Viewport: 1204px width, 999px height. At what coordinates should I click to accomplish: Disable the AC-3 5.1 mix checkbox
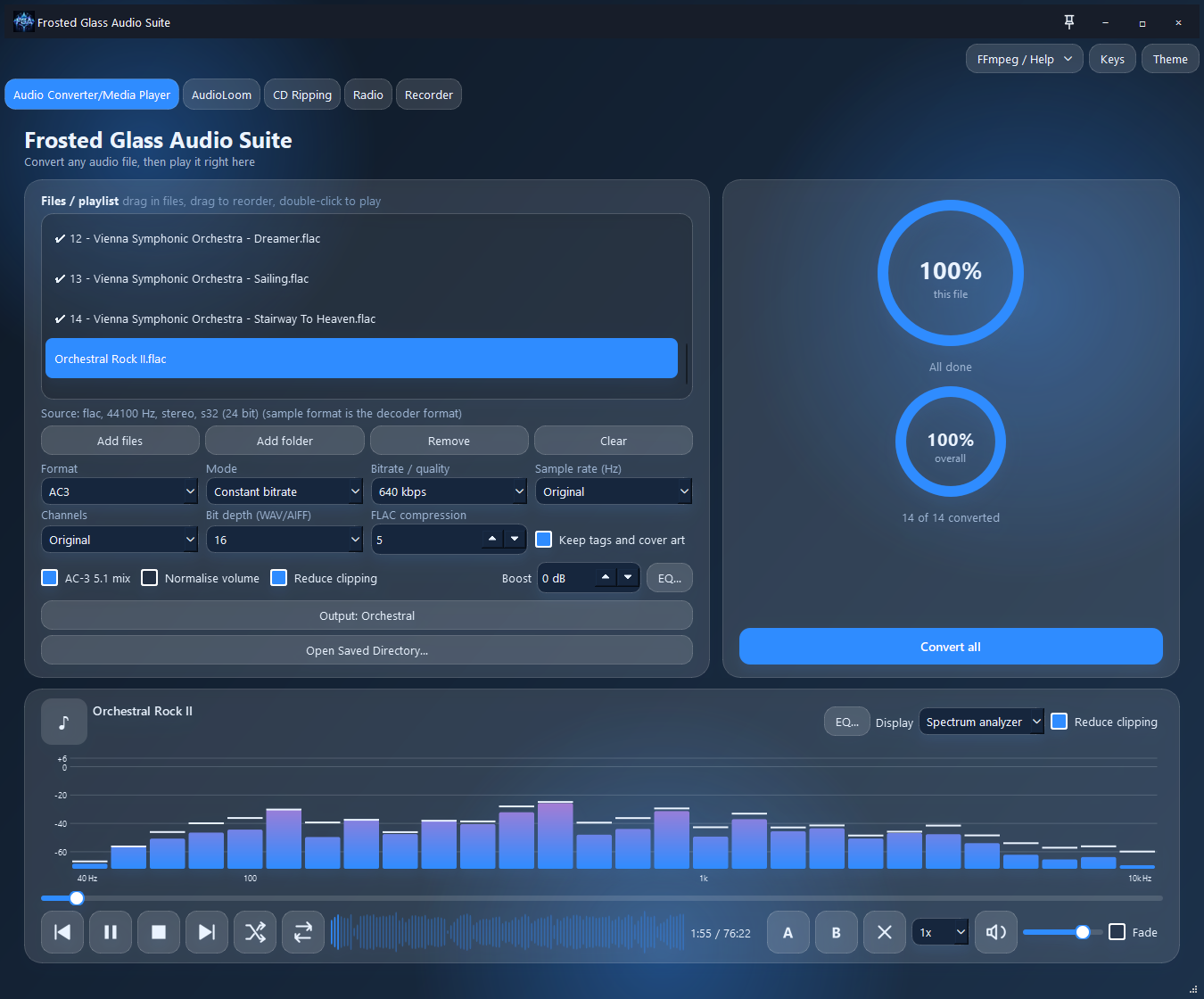coord(50,578)
